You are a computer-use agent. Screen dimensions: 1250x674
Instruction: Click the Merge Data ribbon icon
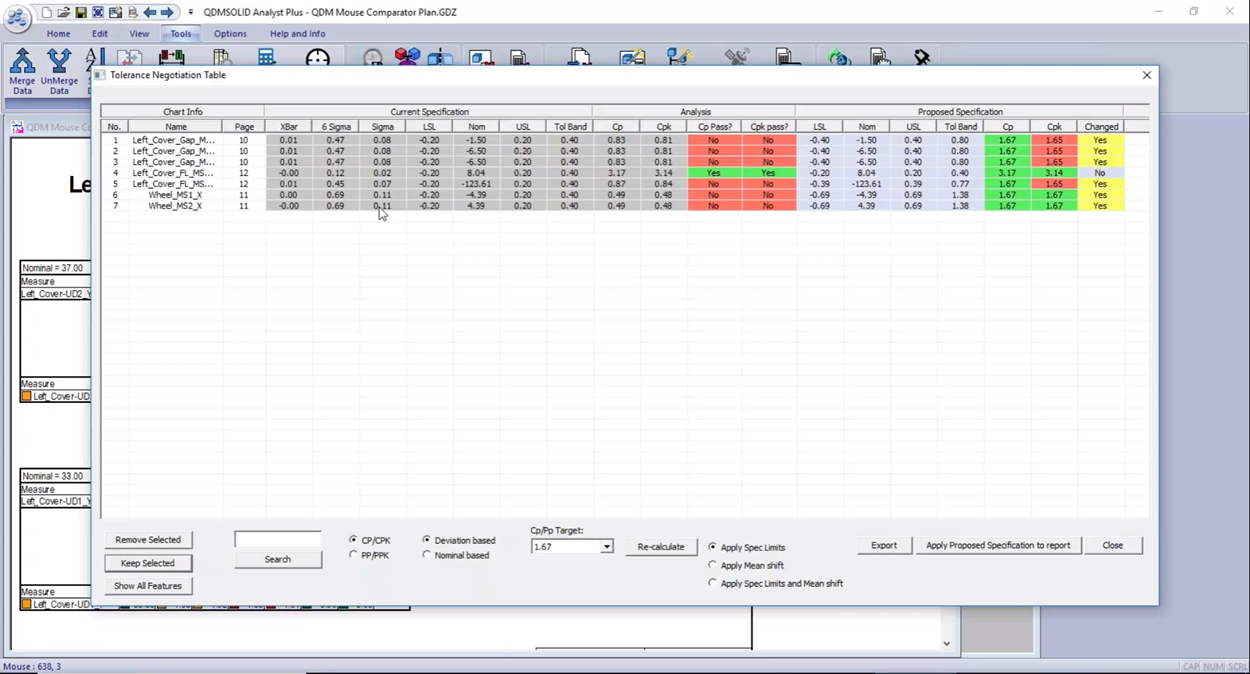22,70
